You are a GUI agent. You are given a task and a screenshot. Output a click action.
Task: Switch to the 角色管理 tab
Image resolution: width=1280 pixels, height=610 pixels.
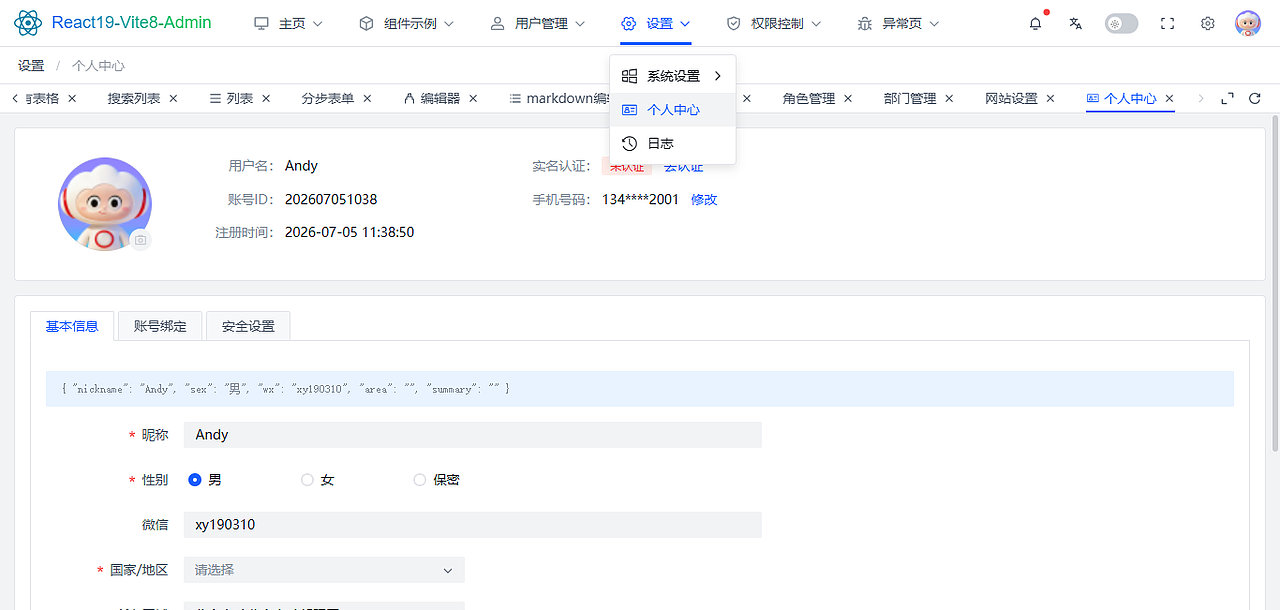[809, 98]
